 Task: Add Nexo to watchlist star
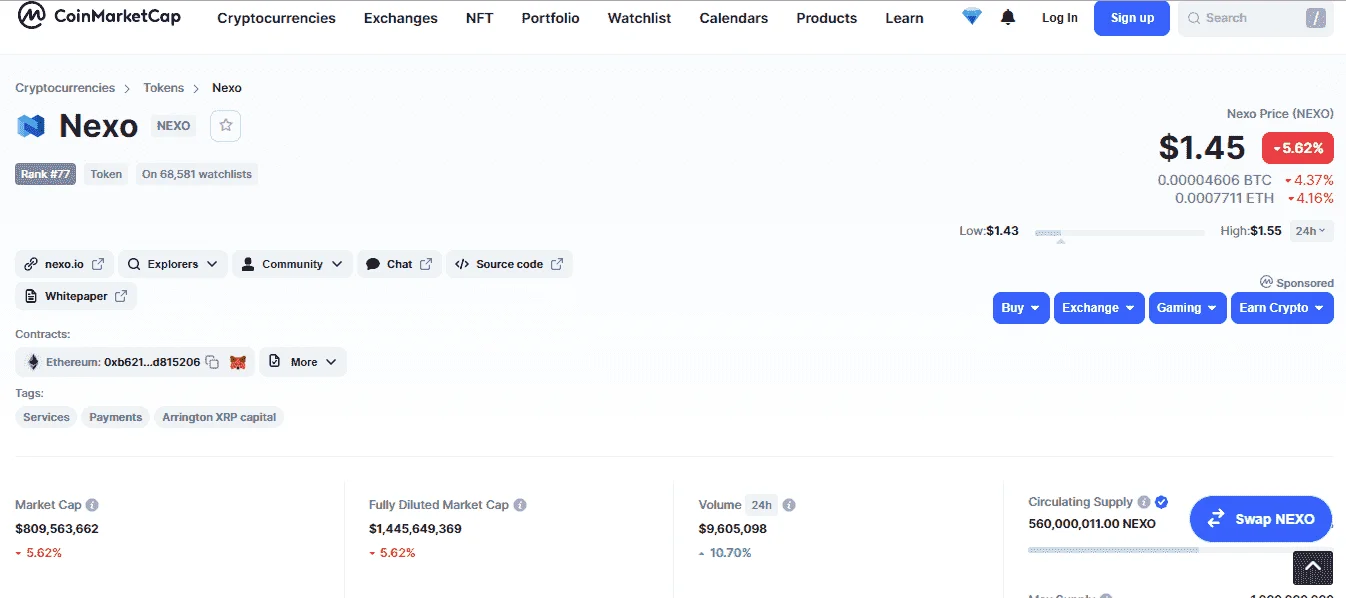tap(226, 126)
